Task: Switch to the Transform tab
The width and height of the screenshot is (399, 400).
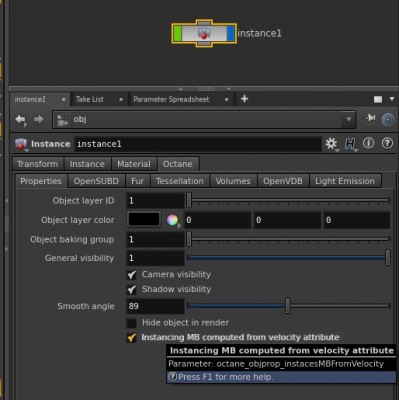Action: pos(38,164)
